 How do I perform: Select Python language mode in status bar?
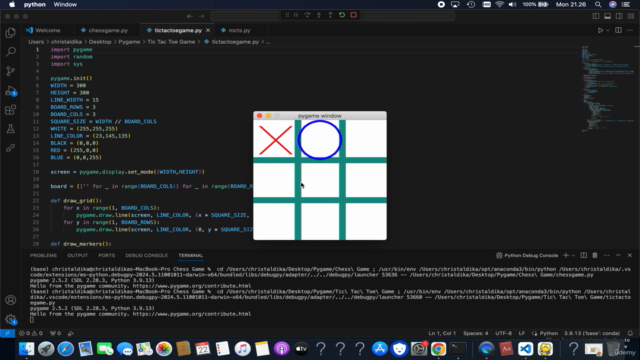549,333
